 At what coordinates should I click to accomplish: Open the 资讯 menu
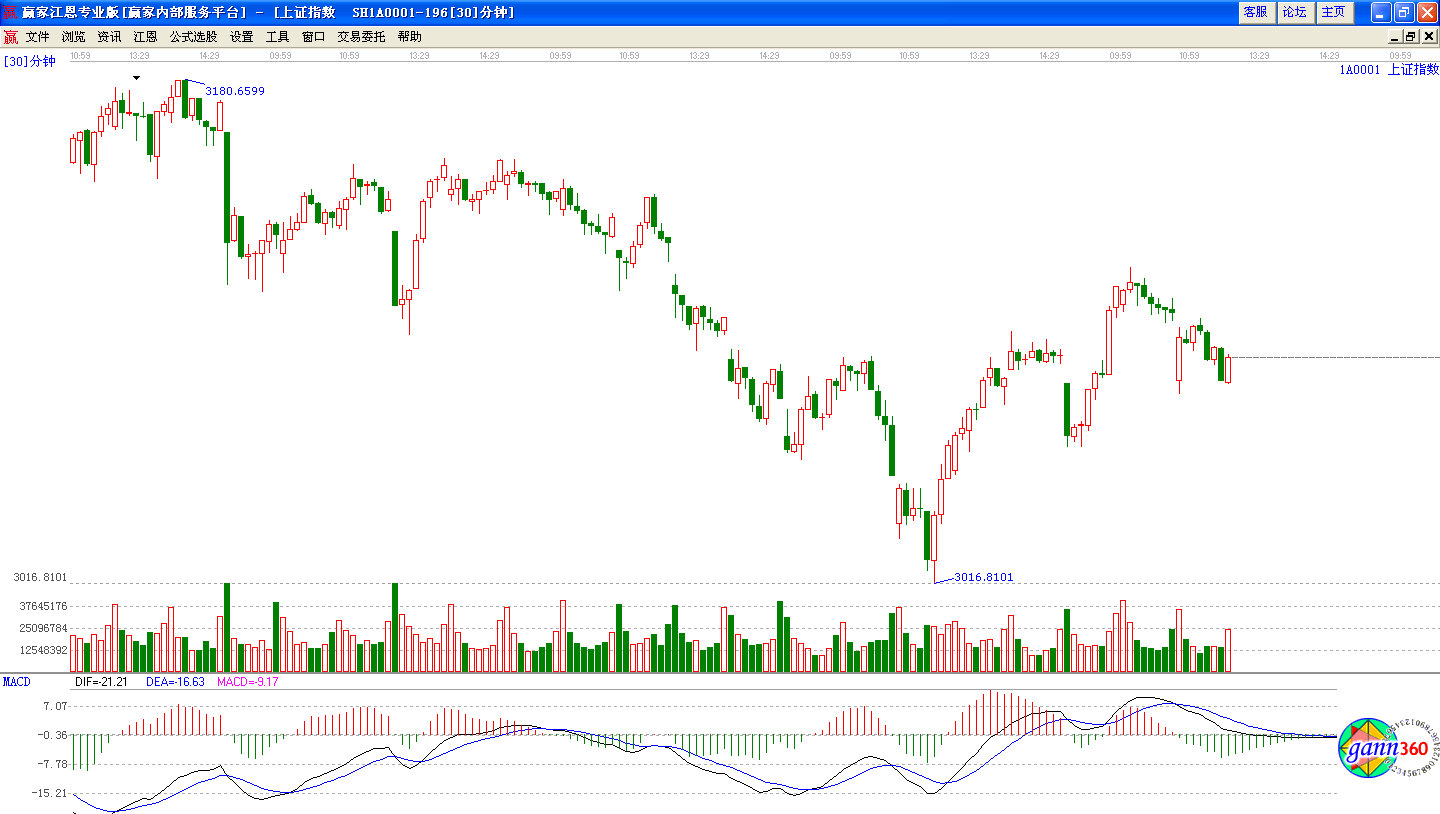tap(109, 37)
